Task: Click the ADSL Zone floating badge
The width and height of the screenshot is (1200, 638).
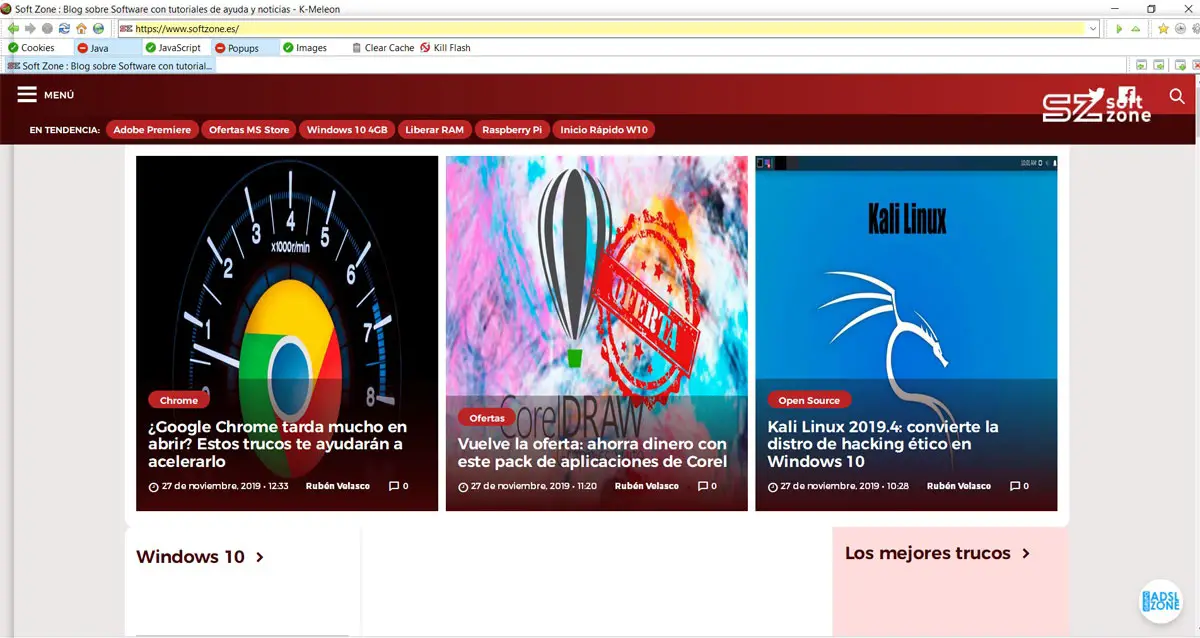Action: pos(1161,601)
